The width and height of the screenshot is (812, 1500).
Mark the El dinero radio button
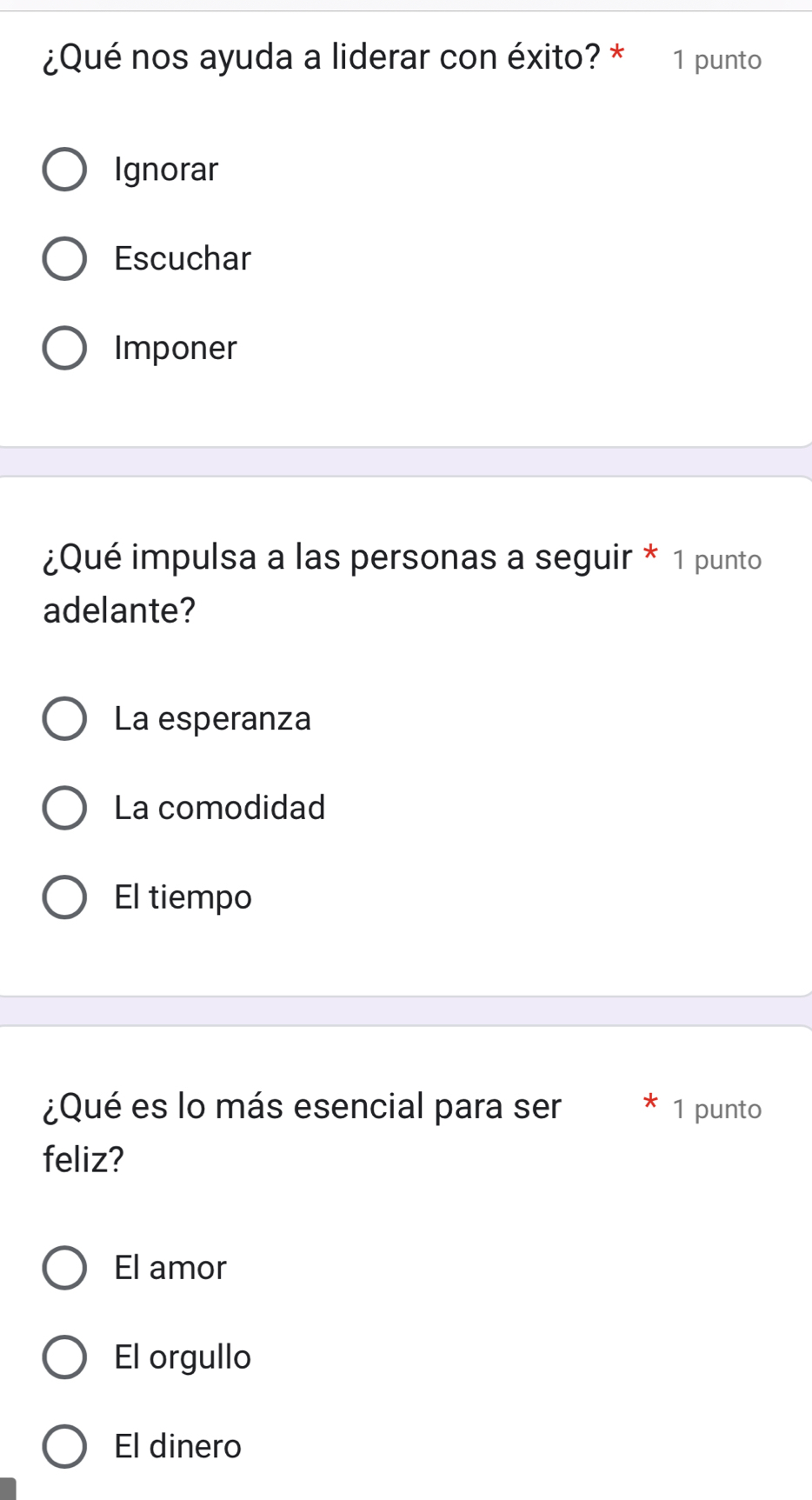click(64, 1447)
